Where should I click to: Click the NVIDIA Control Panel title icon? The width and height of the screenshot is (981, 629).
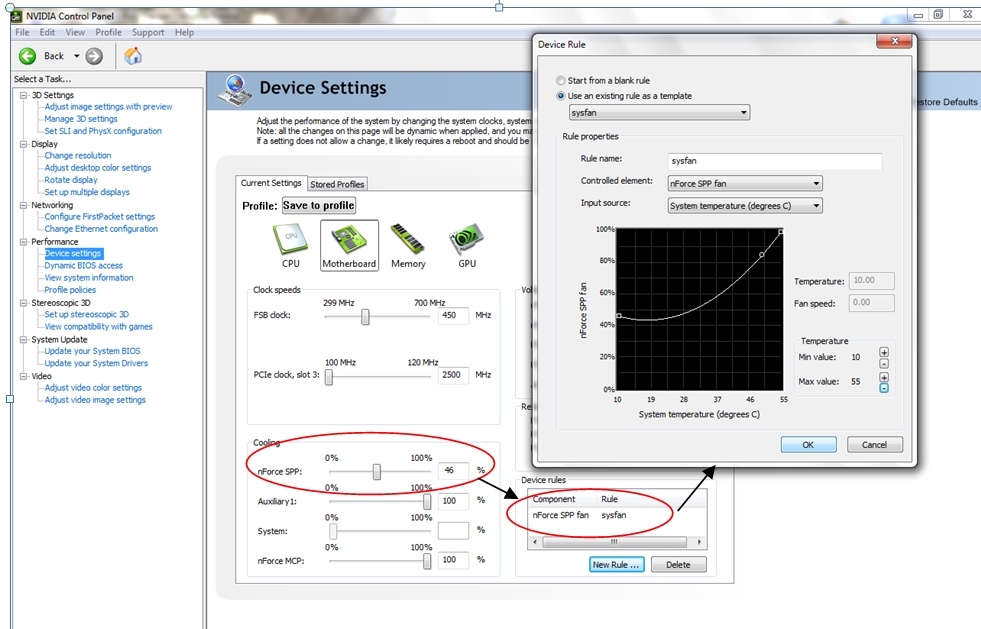click(17, 16)
